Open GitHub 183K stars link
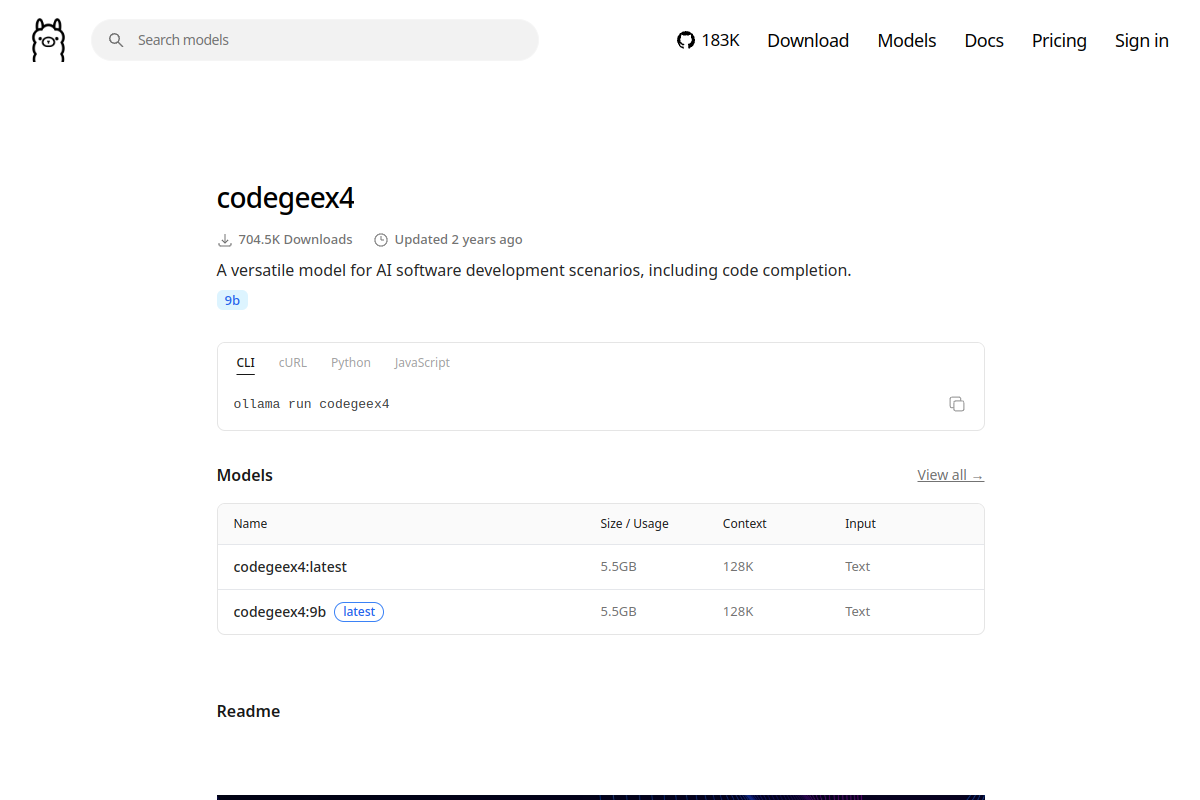 (708, 40)
